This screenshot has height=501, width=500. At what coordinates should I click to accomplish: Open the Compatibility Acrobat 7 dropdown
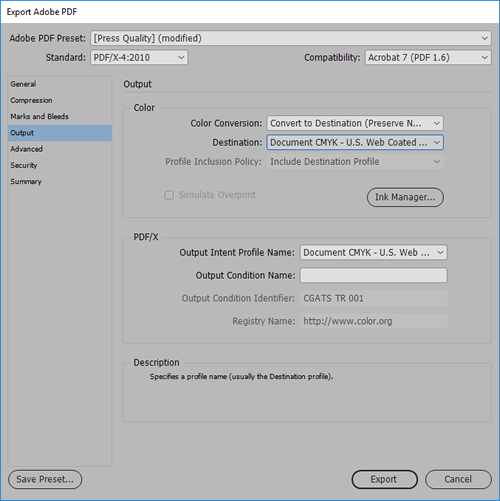(428, 57)
